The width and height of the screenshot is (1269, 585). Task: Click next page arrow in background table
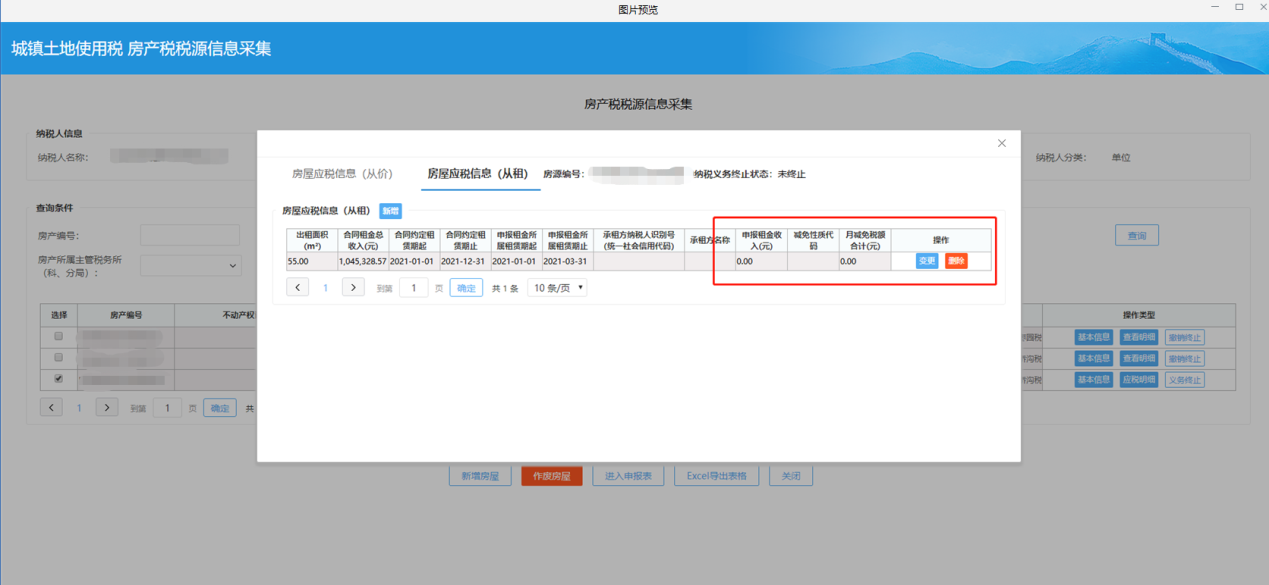(x=107, y=407)
